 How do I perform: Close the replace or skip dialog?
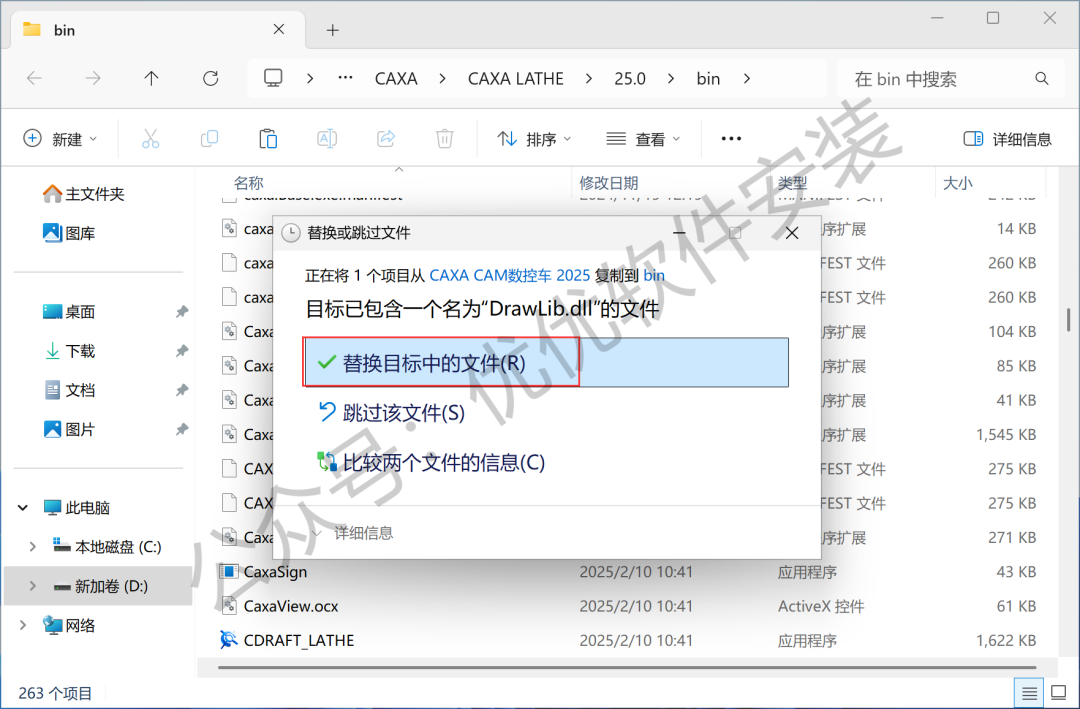792,233
